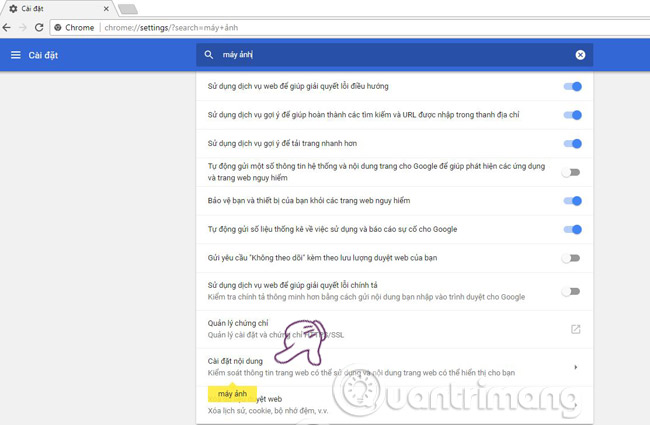Enable the "Không theo dõi" request
Image resolution: width=650 pixels, height=425 pixels.
click(571, 258)
